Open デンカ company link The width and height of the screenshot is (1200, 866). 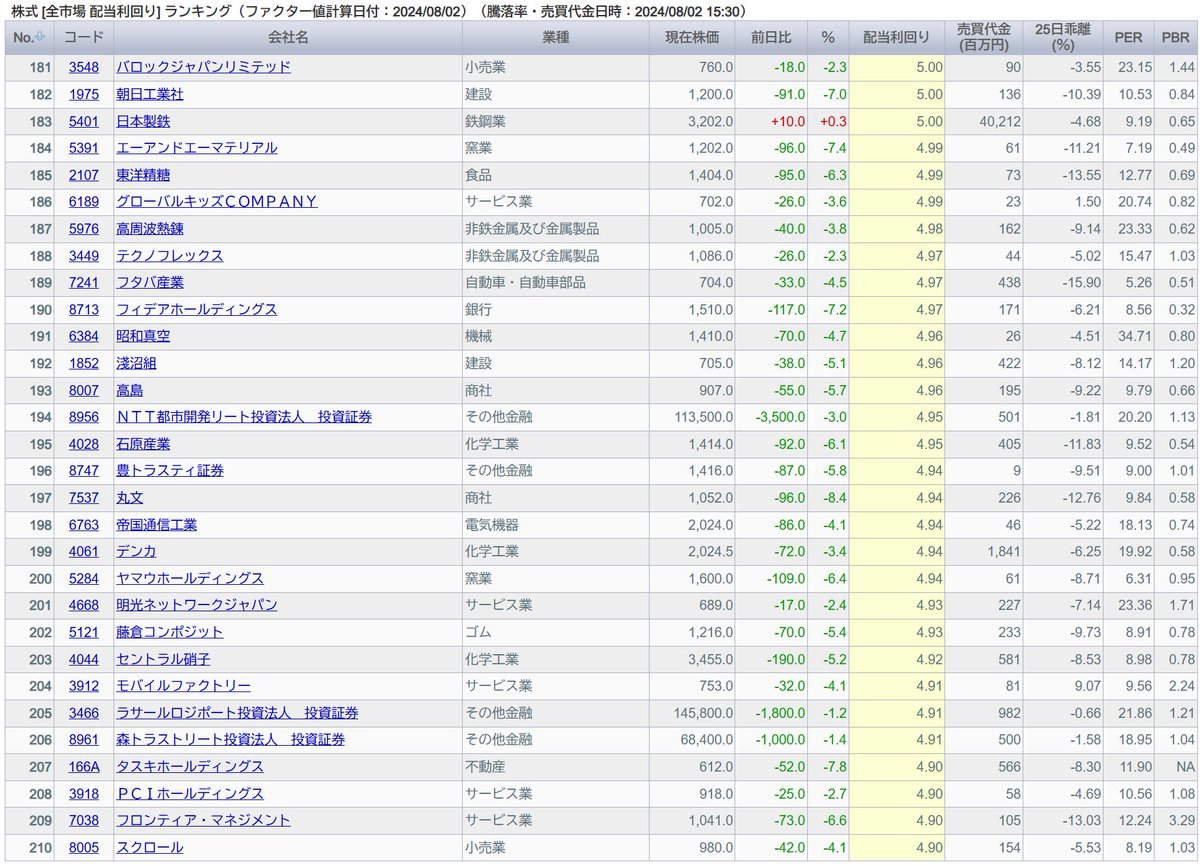[136, 552]
